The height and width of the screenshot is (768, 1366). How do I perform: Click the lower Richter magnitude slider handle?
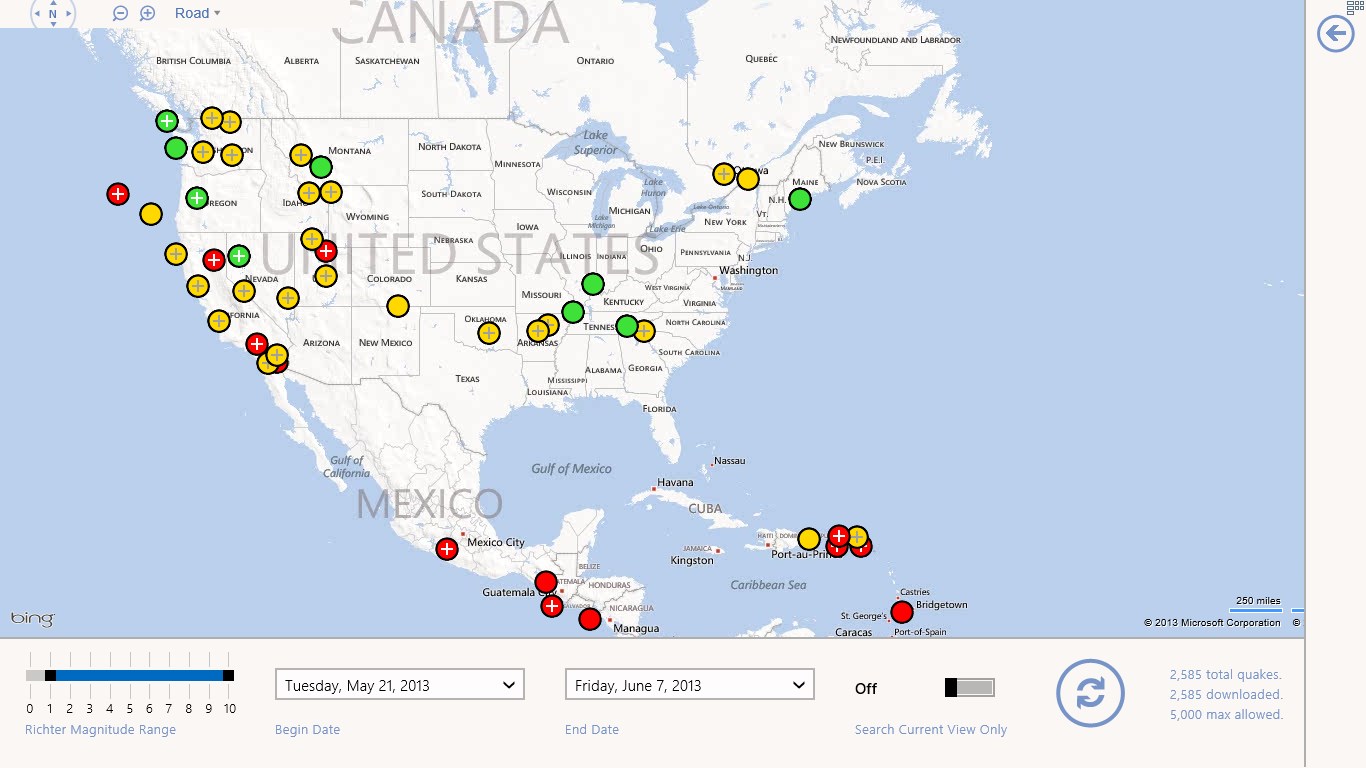coord(50,675)
